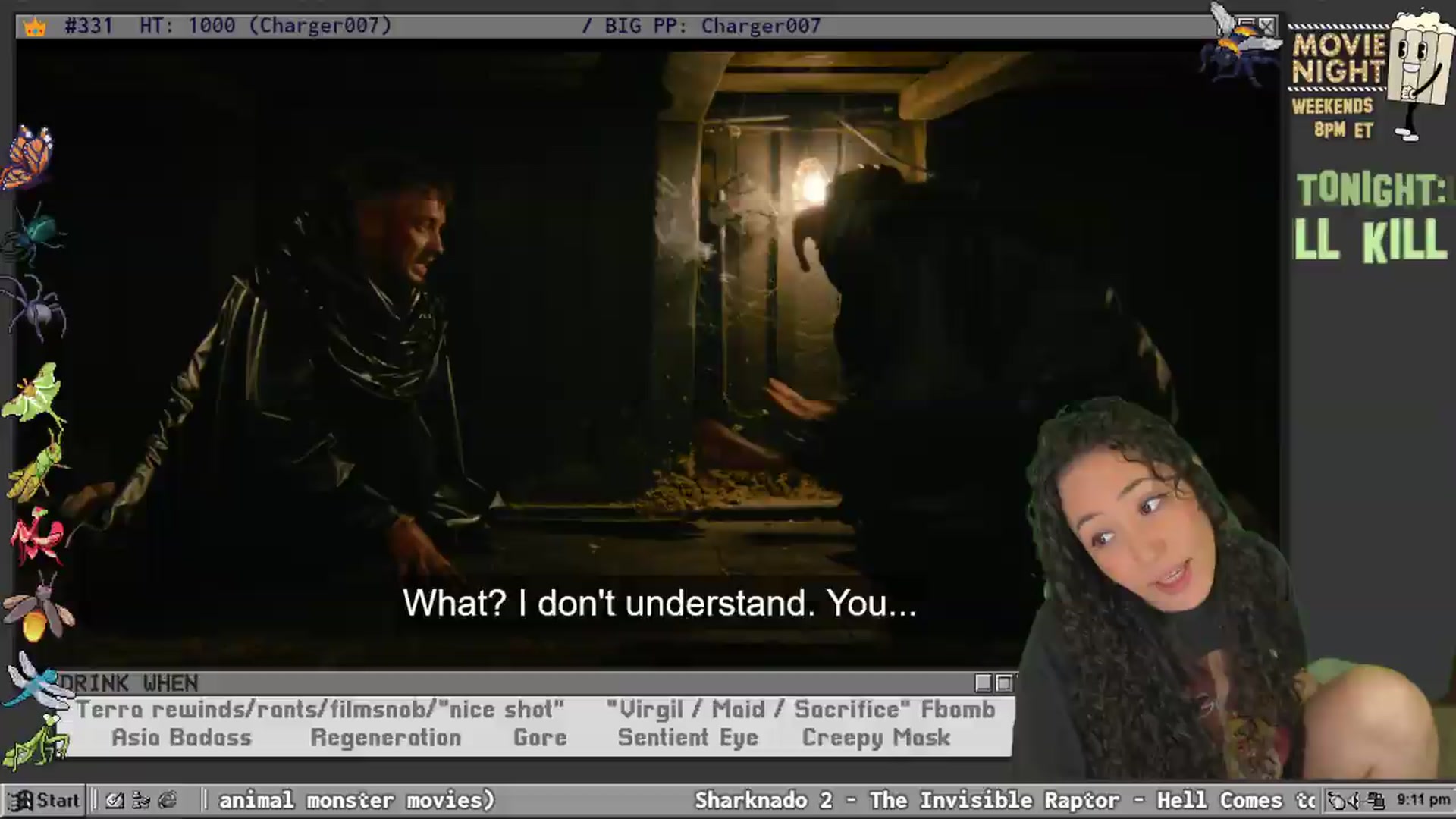Close the main movie window

pos(1267,26)
